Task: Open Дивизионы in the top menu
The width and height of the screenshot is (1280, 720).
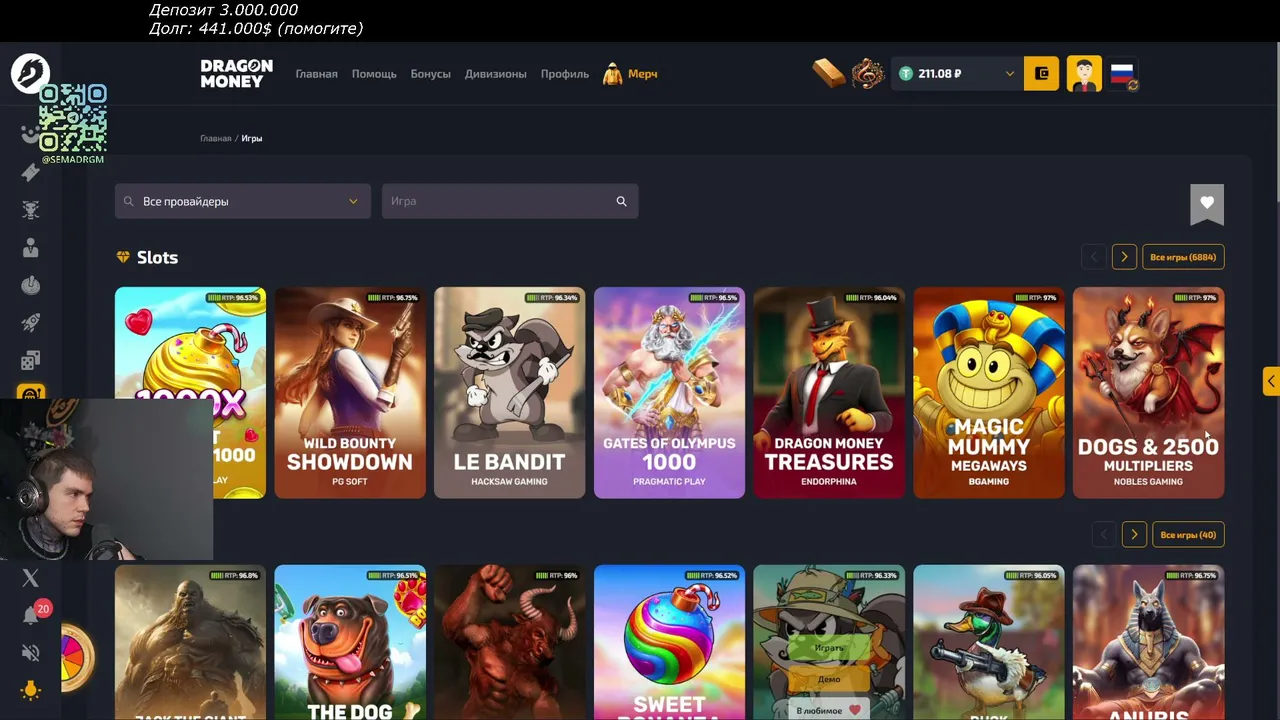Action: pyautogui.click(x=496, y=74)
